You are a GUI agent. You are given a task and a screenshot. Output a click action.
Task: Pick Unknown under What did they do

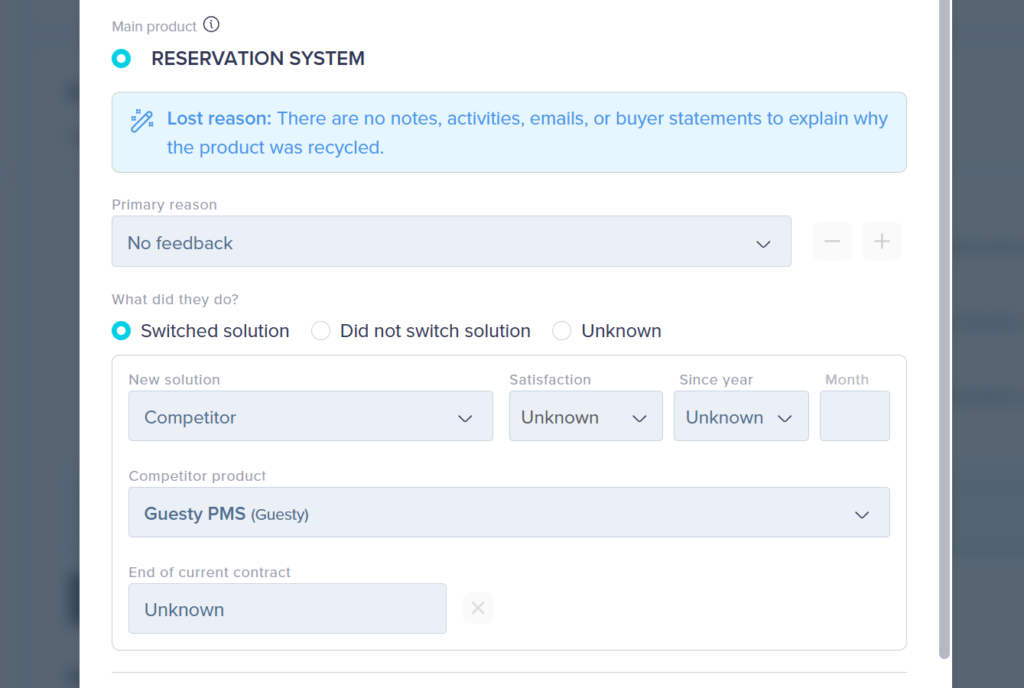tap(562, 331)
